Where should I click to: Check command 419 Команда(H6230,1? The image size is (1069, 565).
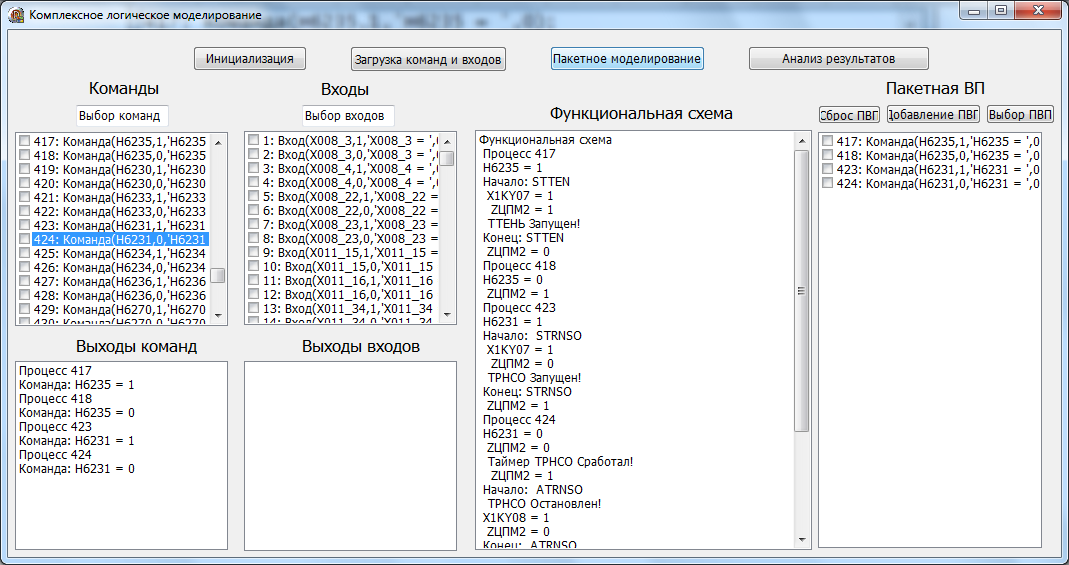click(x=25, y=169)
